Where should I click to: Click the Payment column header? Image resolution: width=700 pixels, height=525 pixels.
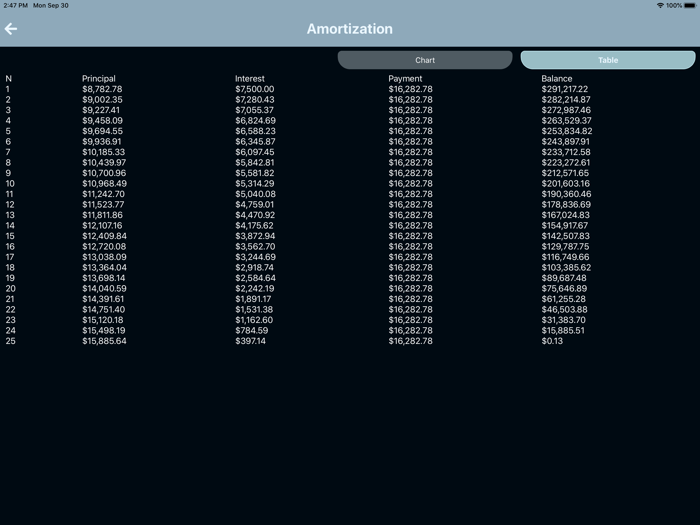(x=405, y=79)
